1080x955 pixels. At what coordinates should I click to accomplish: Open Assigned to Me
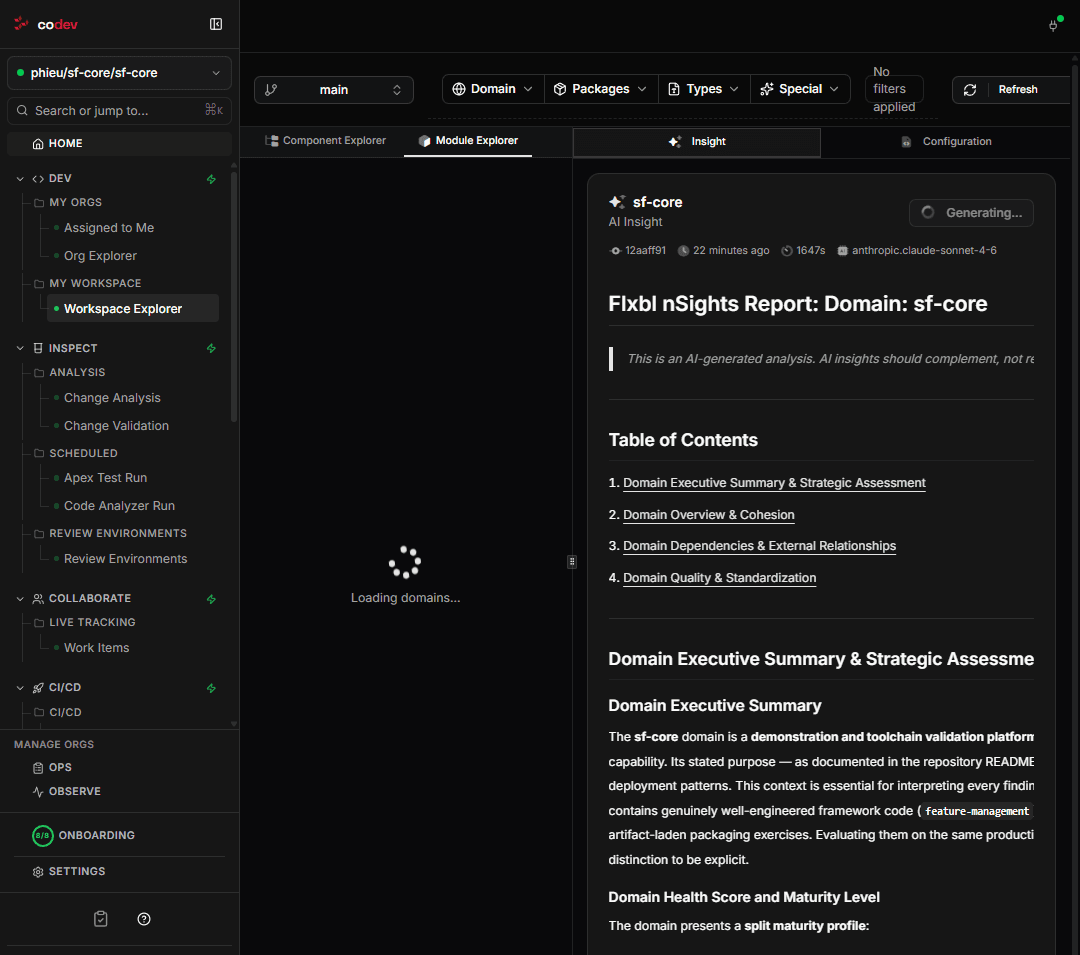(109, 228)
